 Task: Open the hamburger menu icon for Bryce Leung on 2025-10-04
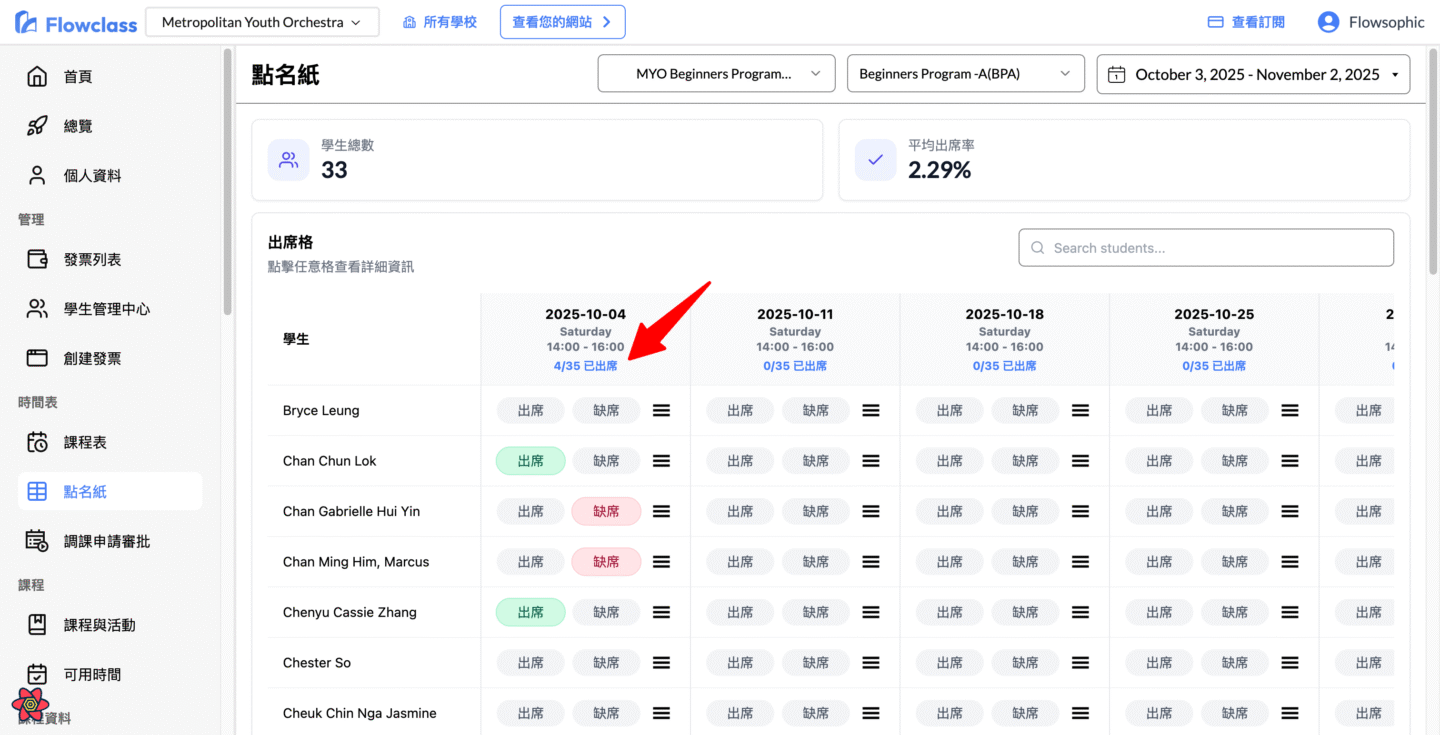(x=661, y=410)
